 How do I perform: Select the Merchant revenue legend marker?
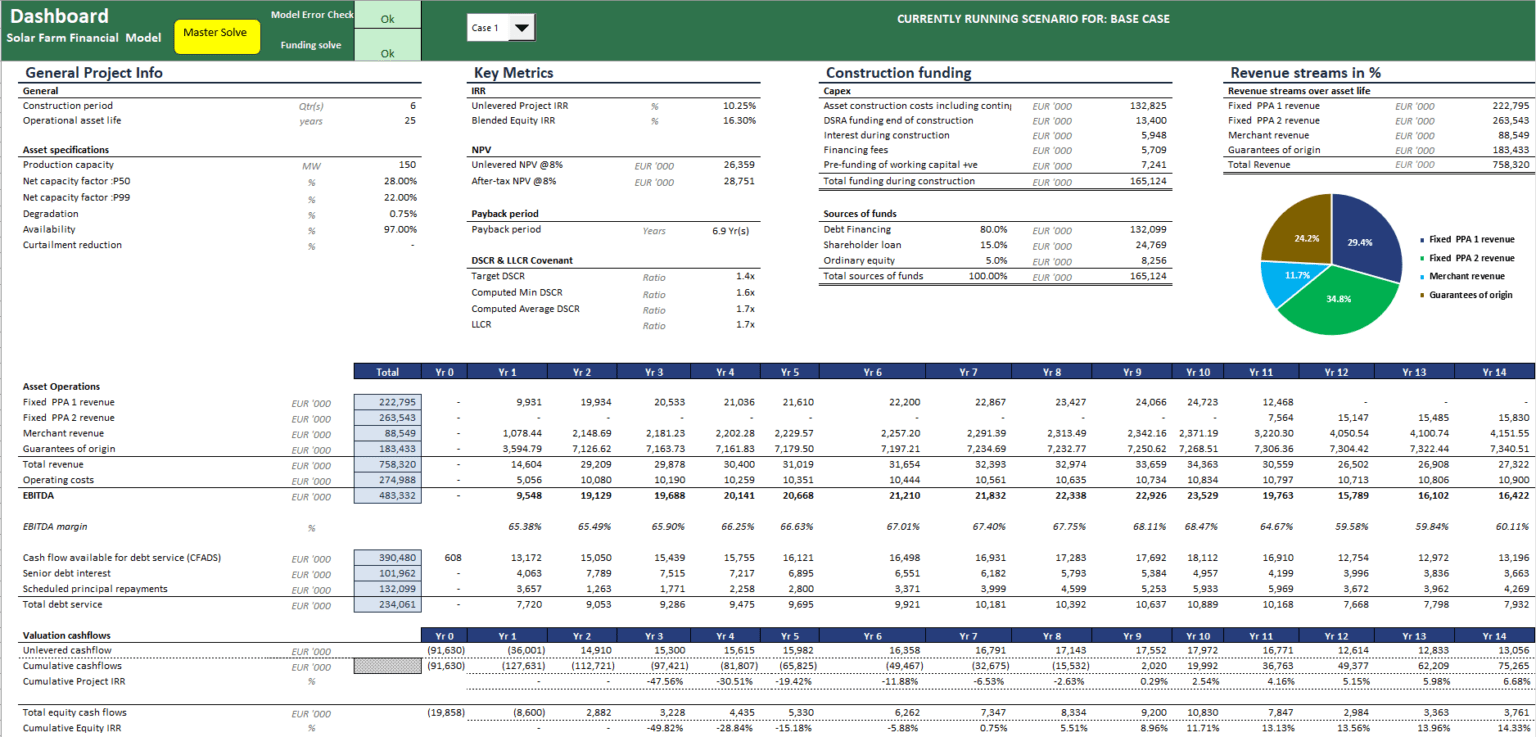[1422, 276]
